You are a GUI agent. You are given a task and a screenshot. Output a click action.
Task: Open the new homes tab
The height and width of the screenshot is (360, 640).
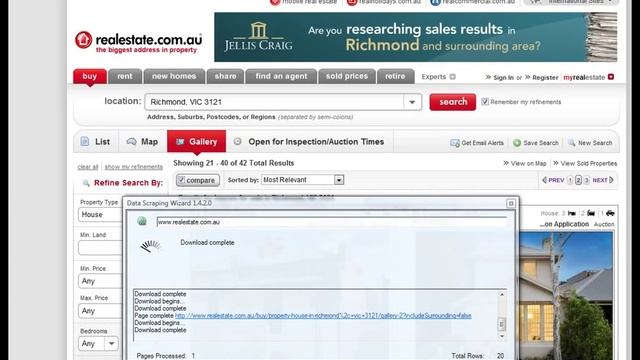coord(174,76)
